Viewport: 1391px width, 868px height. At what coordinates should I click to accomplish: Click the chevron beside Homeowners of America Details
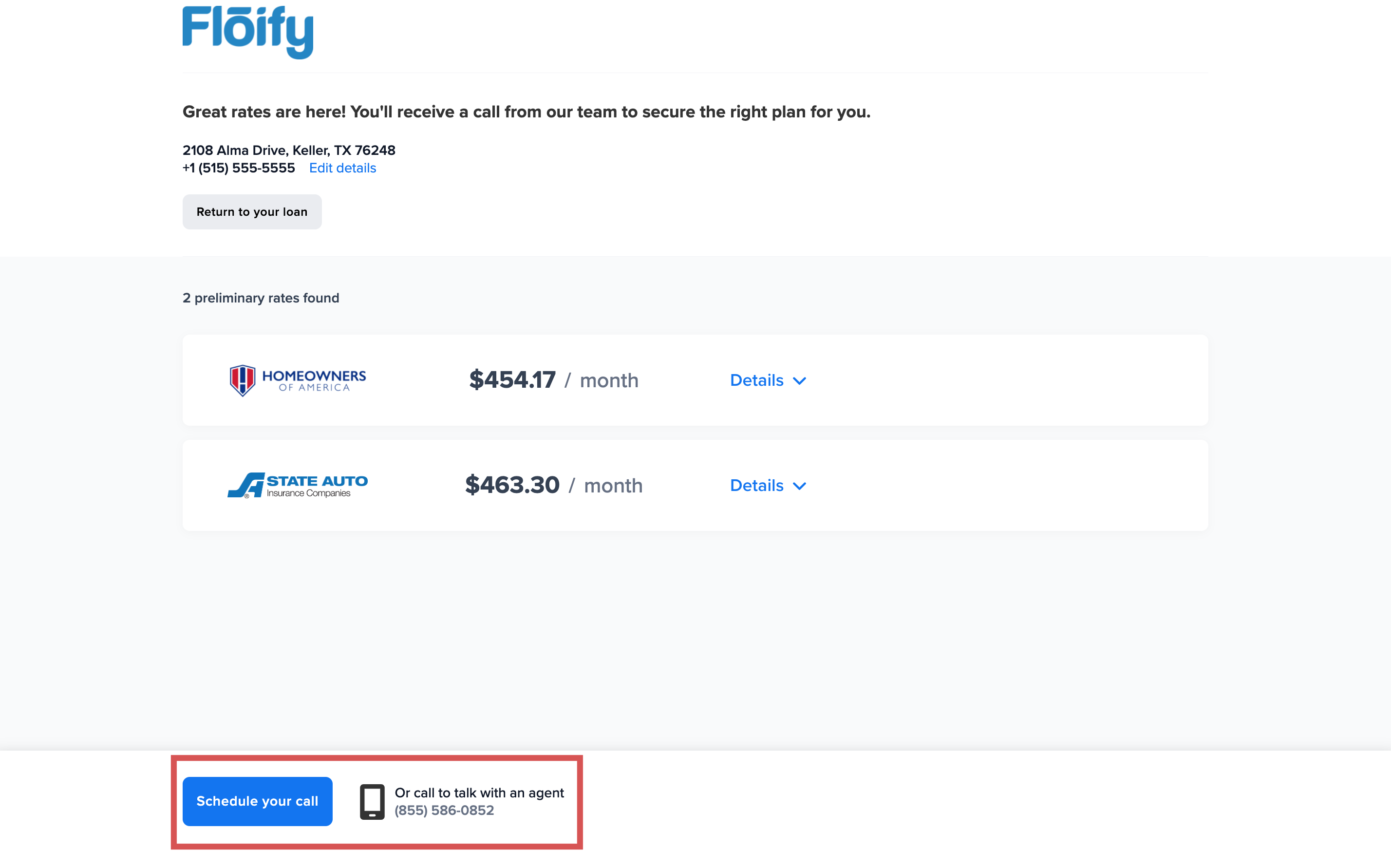click(x=799, y=380)
